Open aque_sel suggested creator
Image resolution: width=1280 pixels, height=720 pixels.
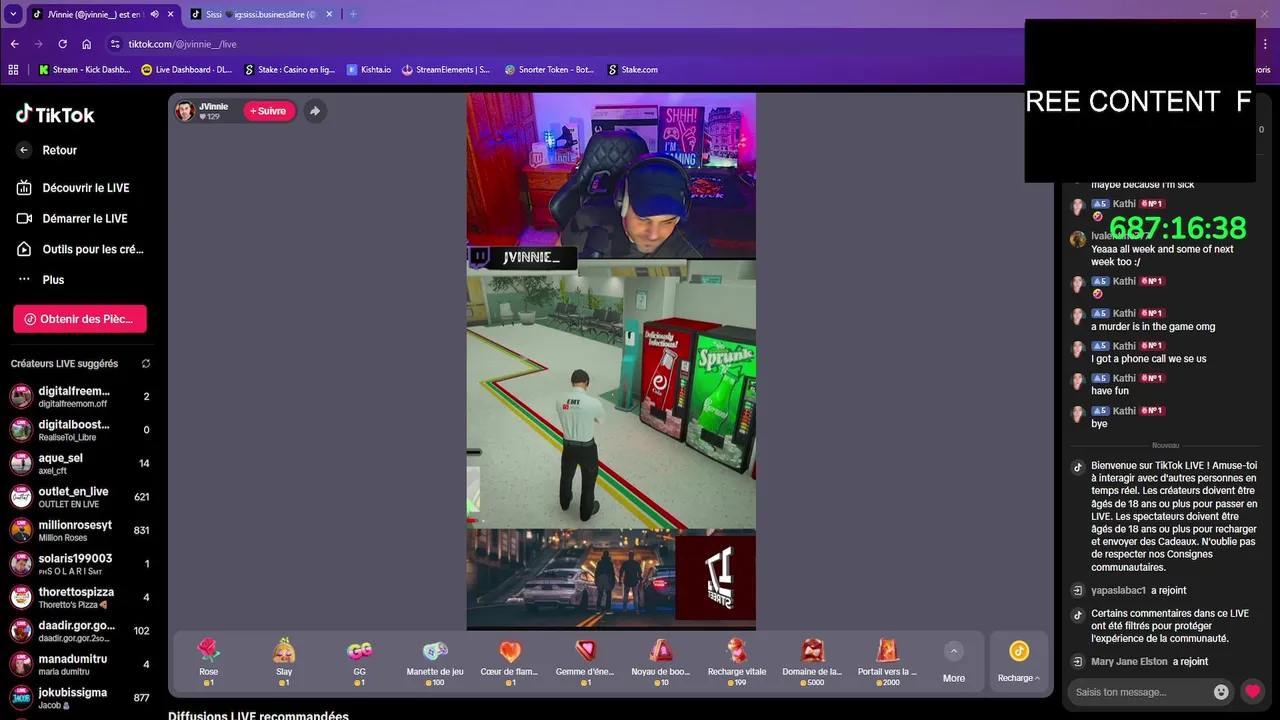[80, 464]
